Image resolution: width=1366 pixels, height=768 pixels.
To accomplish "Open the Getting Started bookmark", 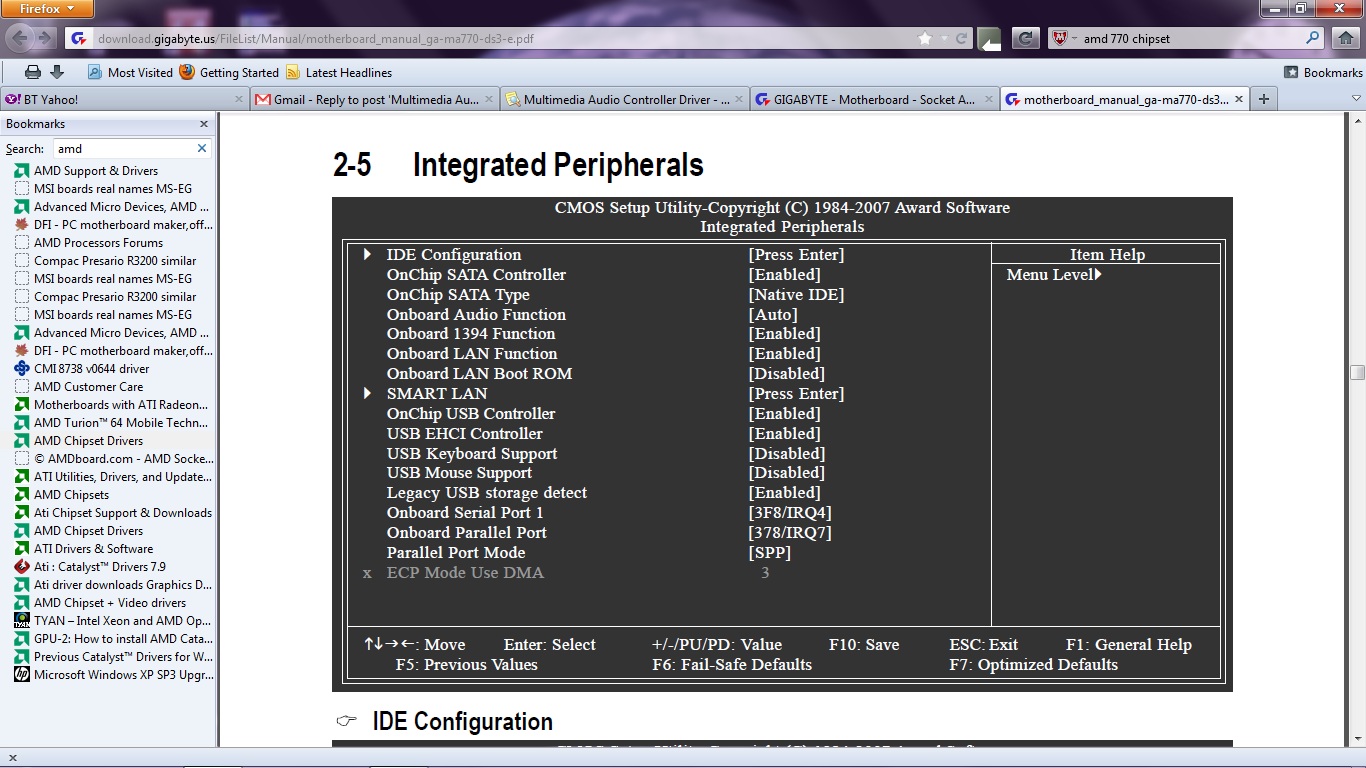I will [229, 72].
